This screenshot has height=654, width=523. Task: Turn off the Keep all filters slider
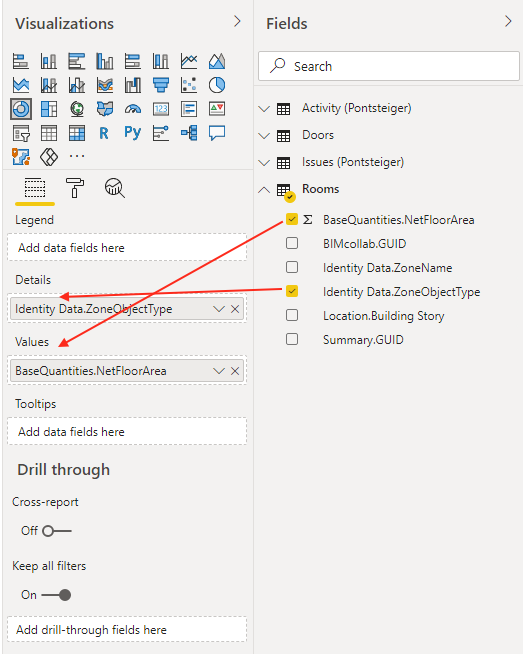[x=57, y=595]
